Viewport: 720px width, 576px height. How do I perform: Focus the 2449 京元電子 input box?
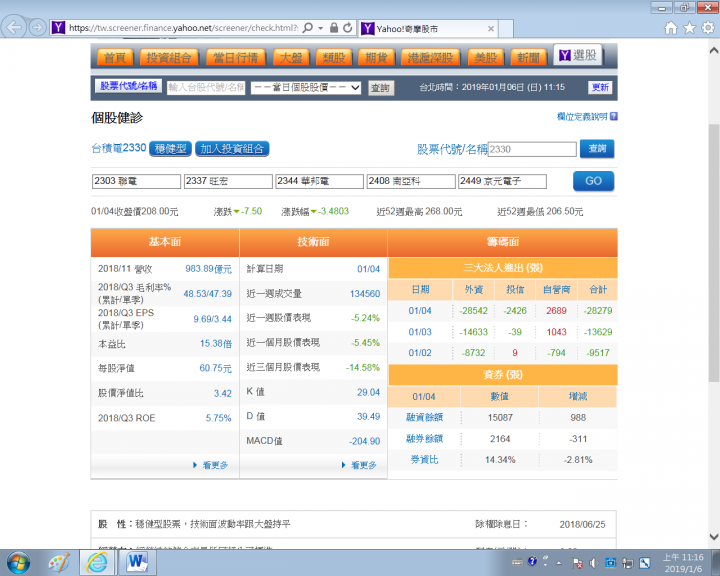click(502, 181)
